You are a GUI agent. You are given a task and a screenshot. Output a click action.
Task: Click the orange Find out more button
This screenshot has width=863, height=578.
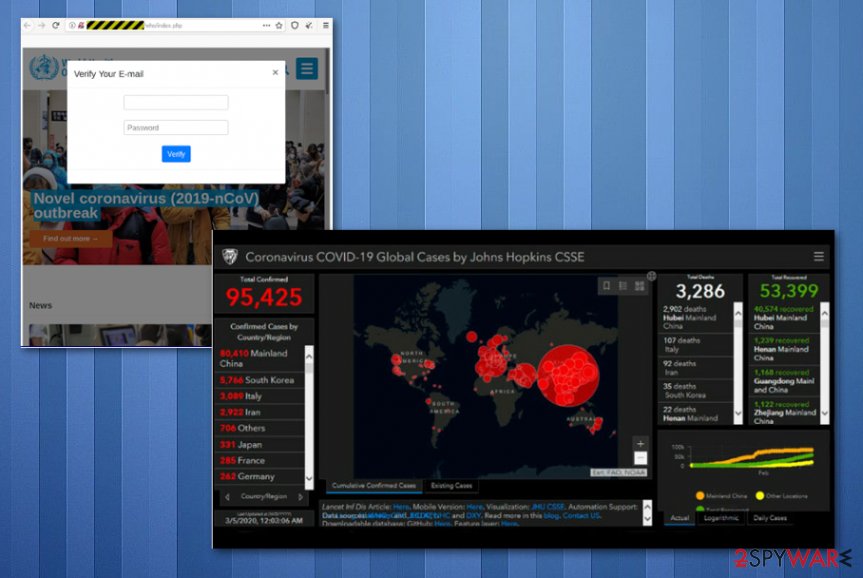[x=71, y=238]
